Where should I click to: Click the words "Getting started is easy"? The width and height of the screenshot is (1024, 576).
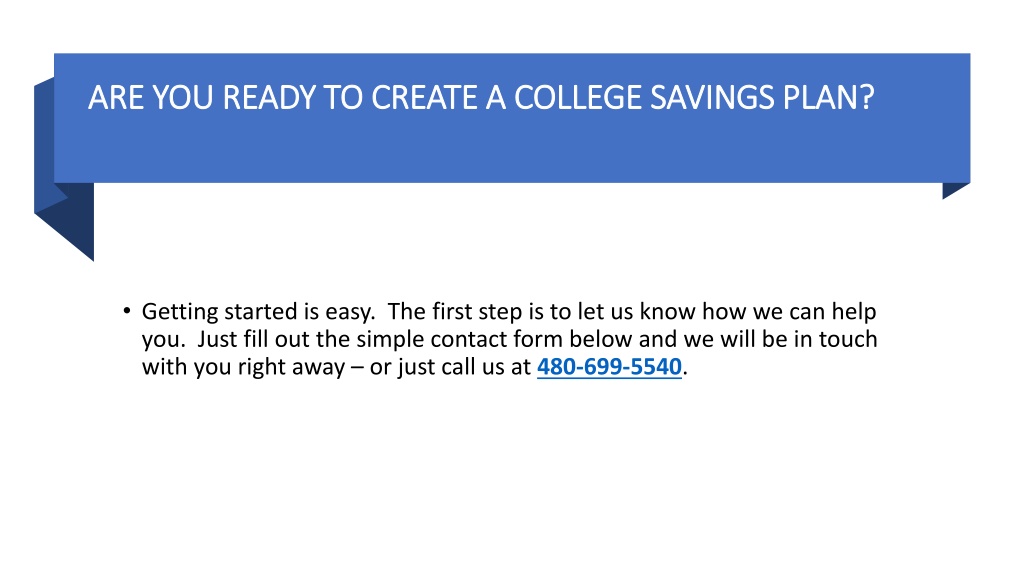click(x=258, y=312)
